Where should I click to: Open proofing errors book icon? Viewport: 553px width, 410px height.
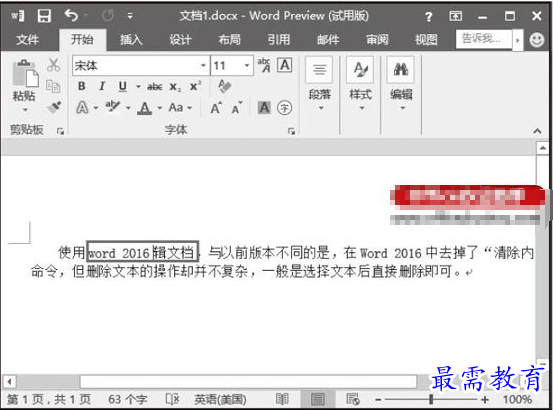172,399
